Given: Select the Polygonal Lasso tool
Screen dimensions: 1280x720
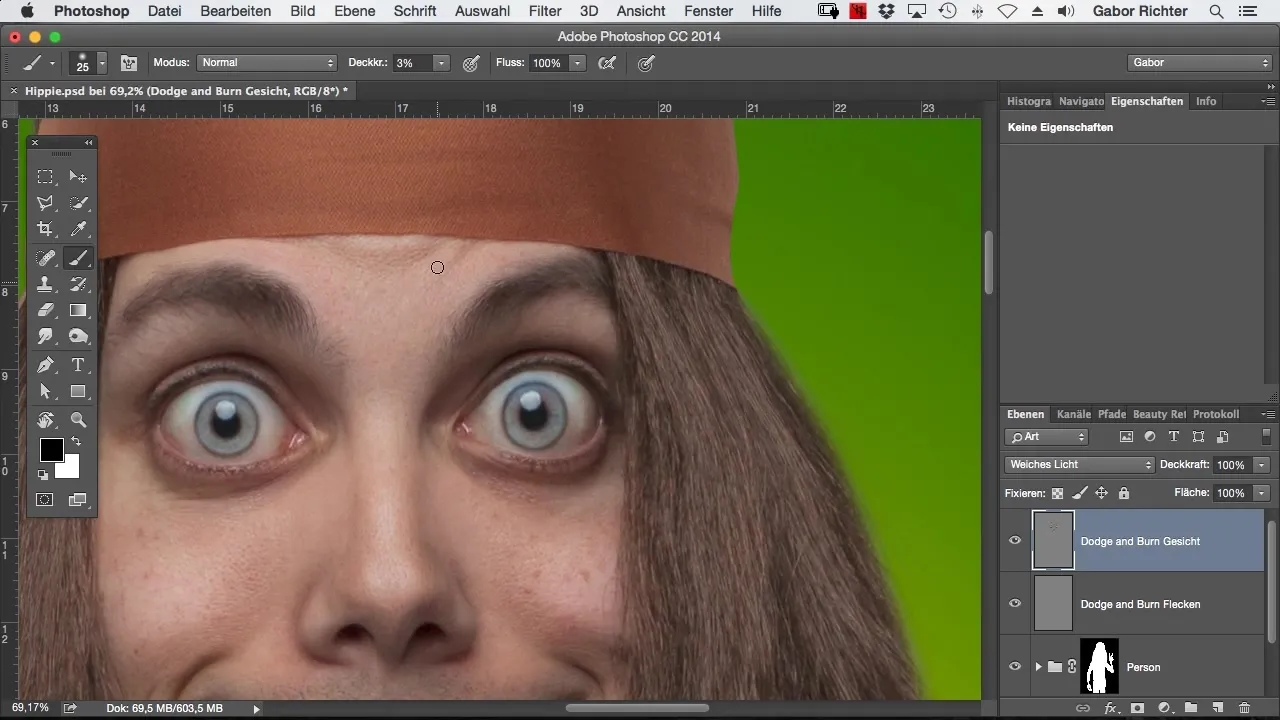Looking at the screenshot, I should tap(45, 203).
